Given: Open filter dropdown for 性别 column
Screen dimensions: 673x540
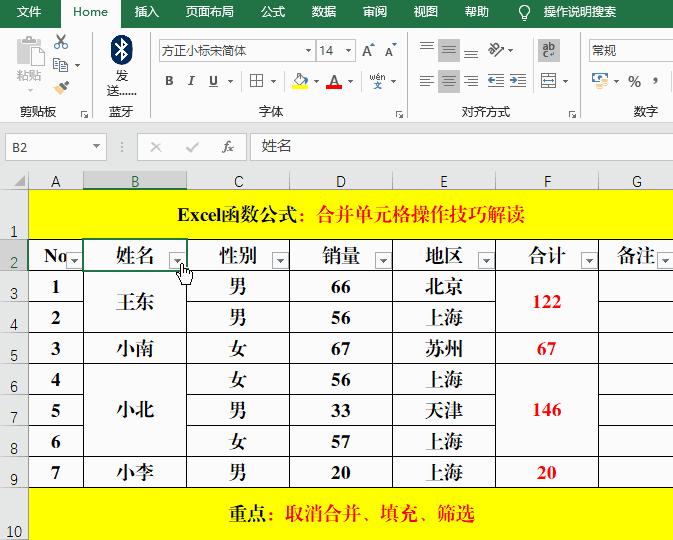Looking at the screenshot, I should [280, 260].
